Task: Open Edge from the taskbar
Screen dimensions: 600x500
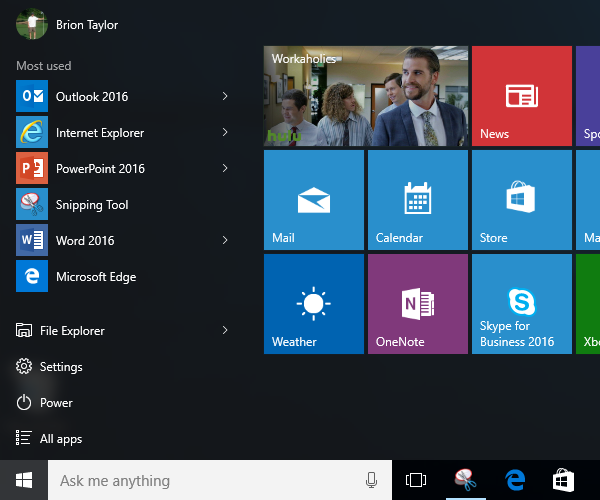Action: click(x=515, y=480)
